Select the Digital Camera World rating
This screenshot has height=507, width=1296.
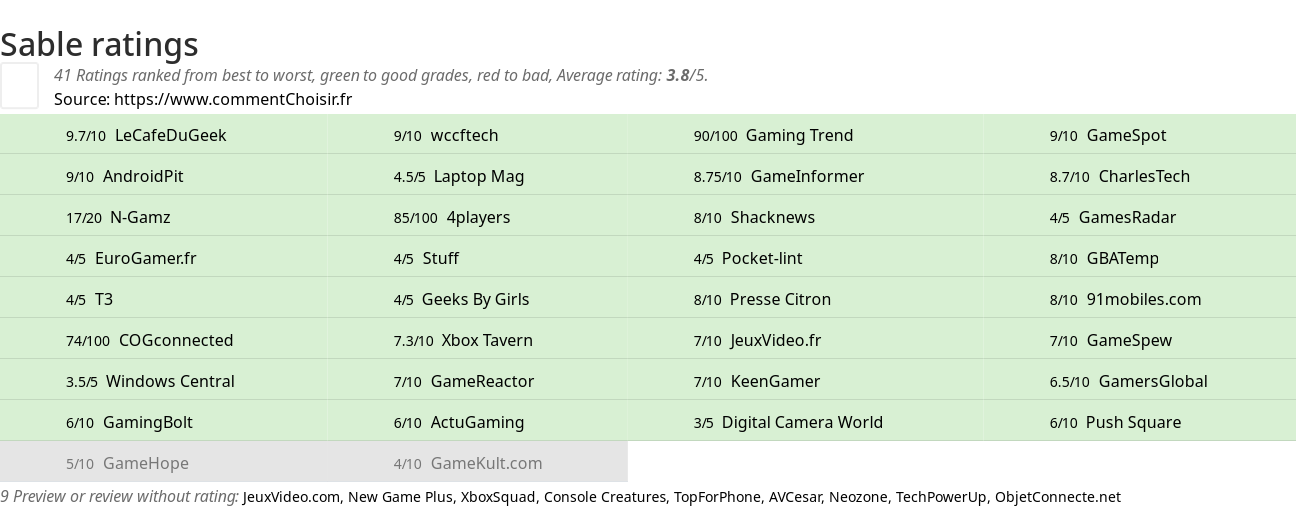click(x=788, y=422)
